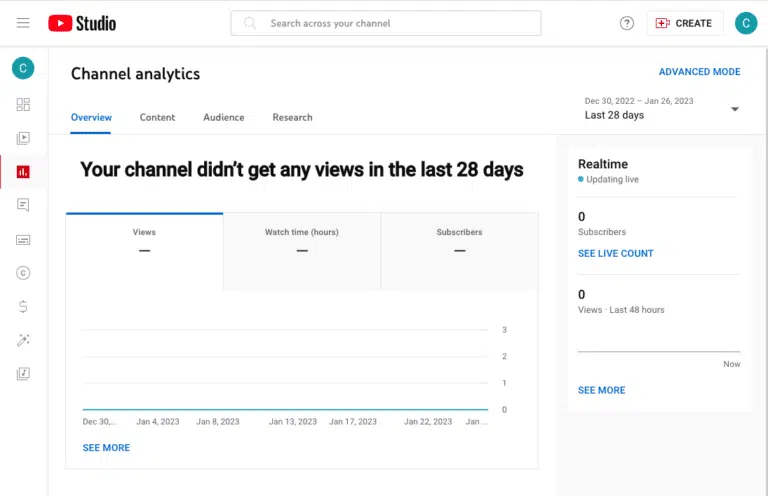
Task: Open the account avatar in the header
Action: (x=745, y=23)
